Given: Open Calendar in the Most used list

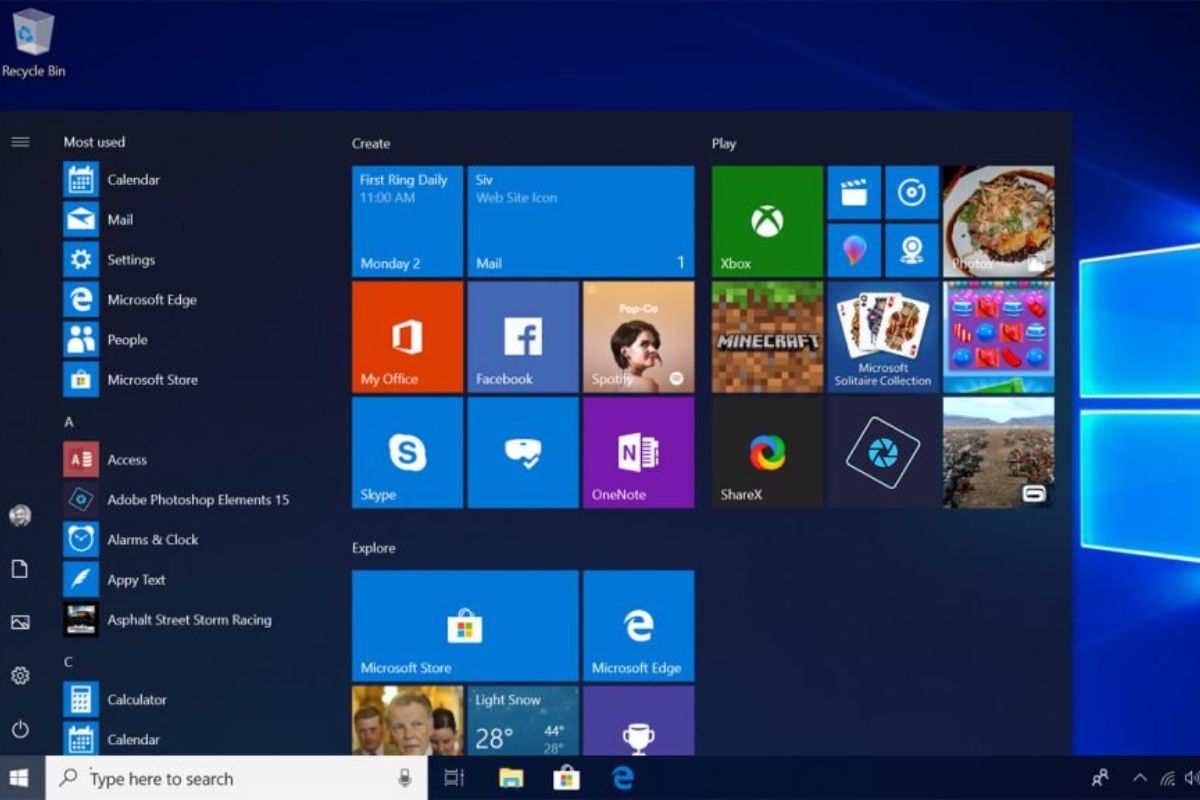Looking at the screenshot, I should point(190,180).
